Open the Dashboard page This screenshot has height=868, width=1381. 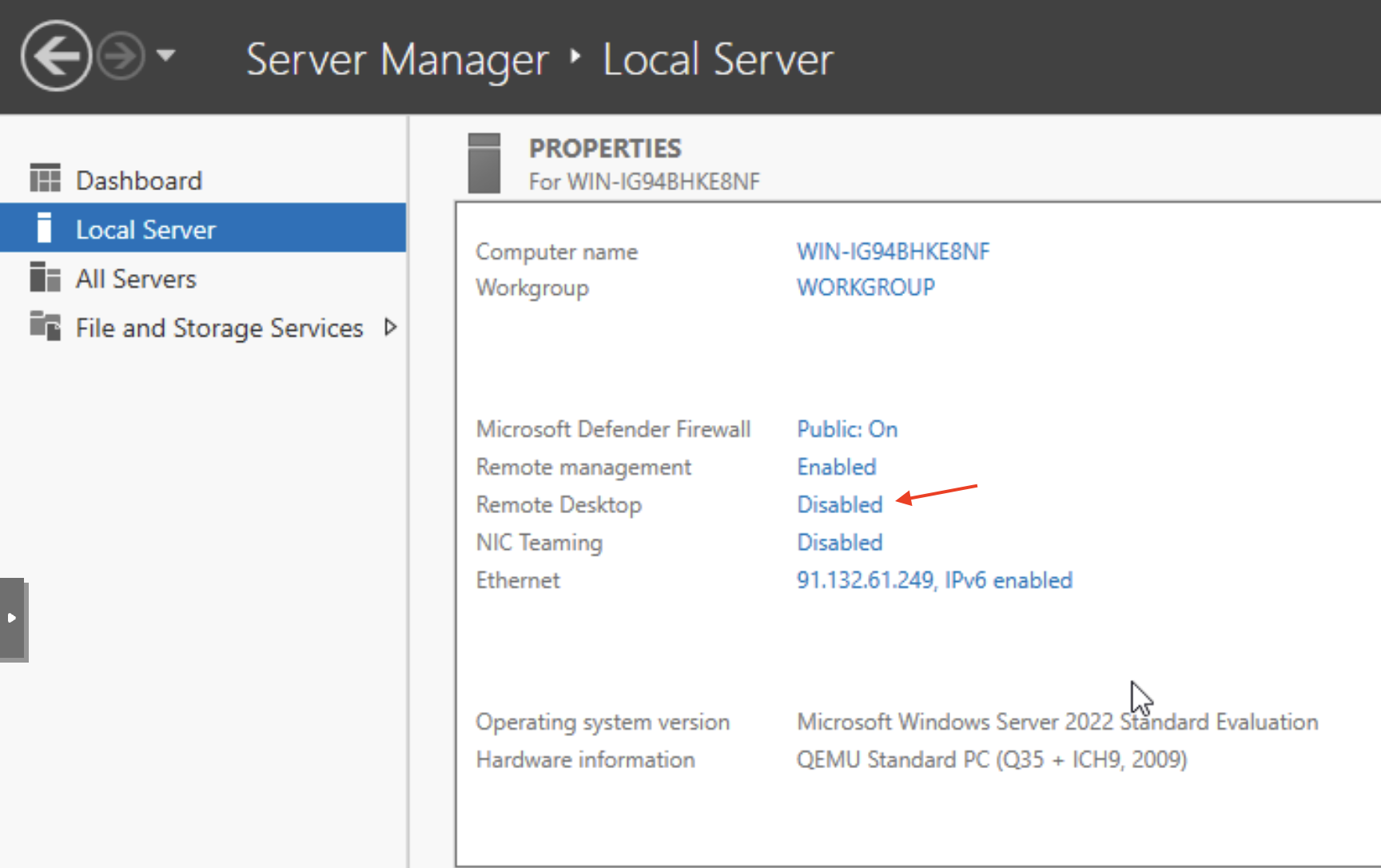tap(138, 181)
